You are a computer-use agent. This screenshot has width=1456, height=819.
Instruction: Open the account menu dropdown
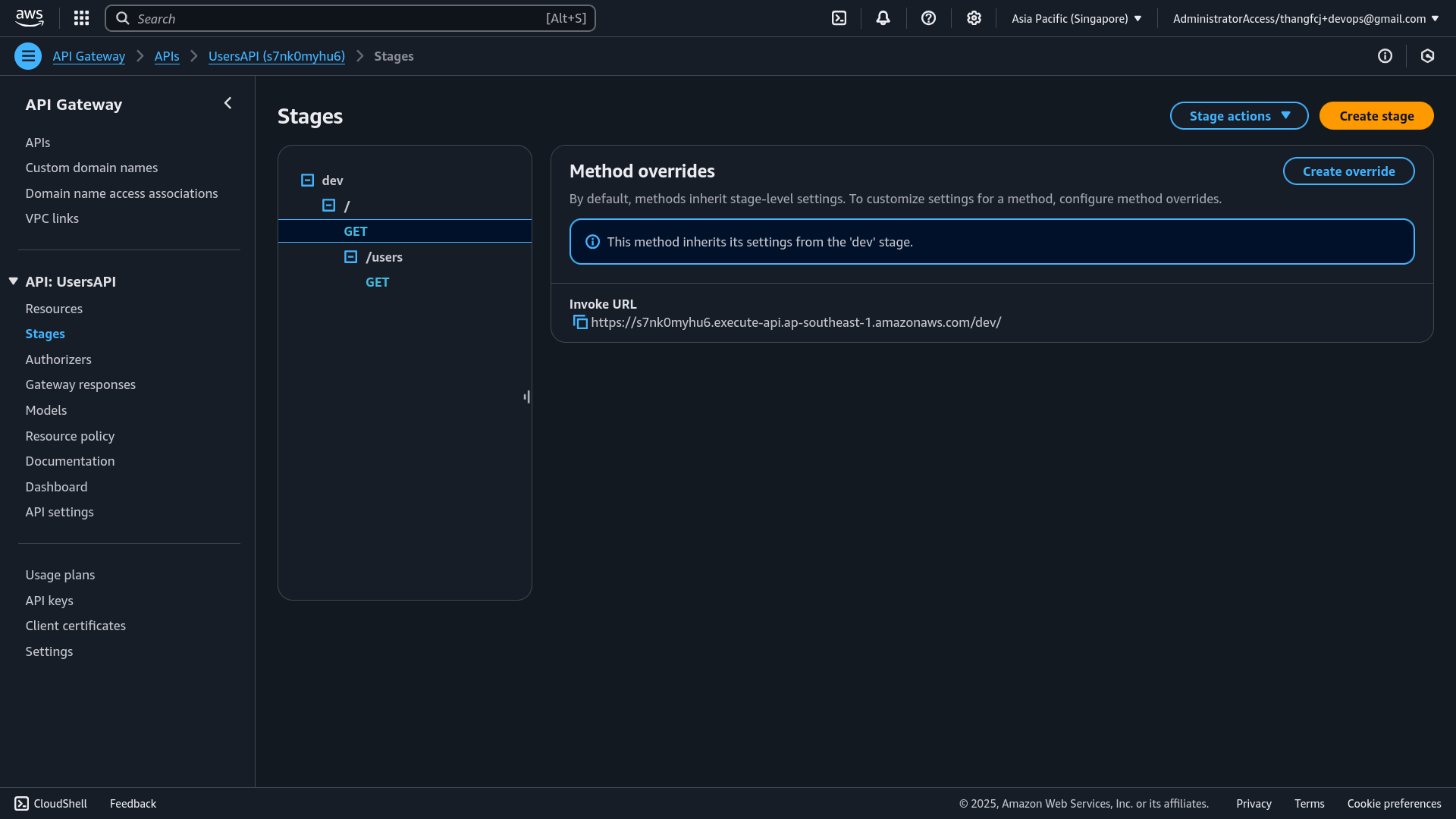tap(1305, 19)
